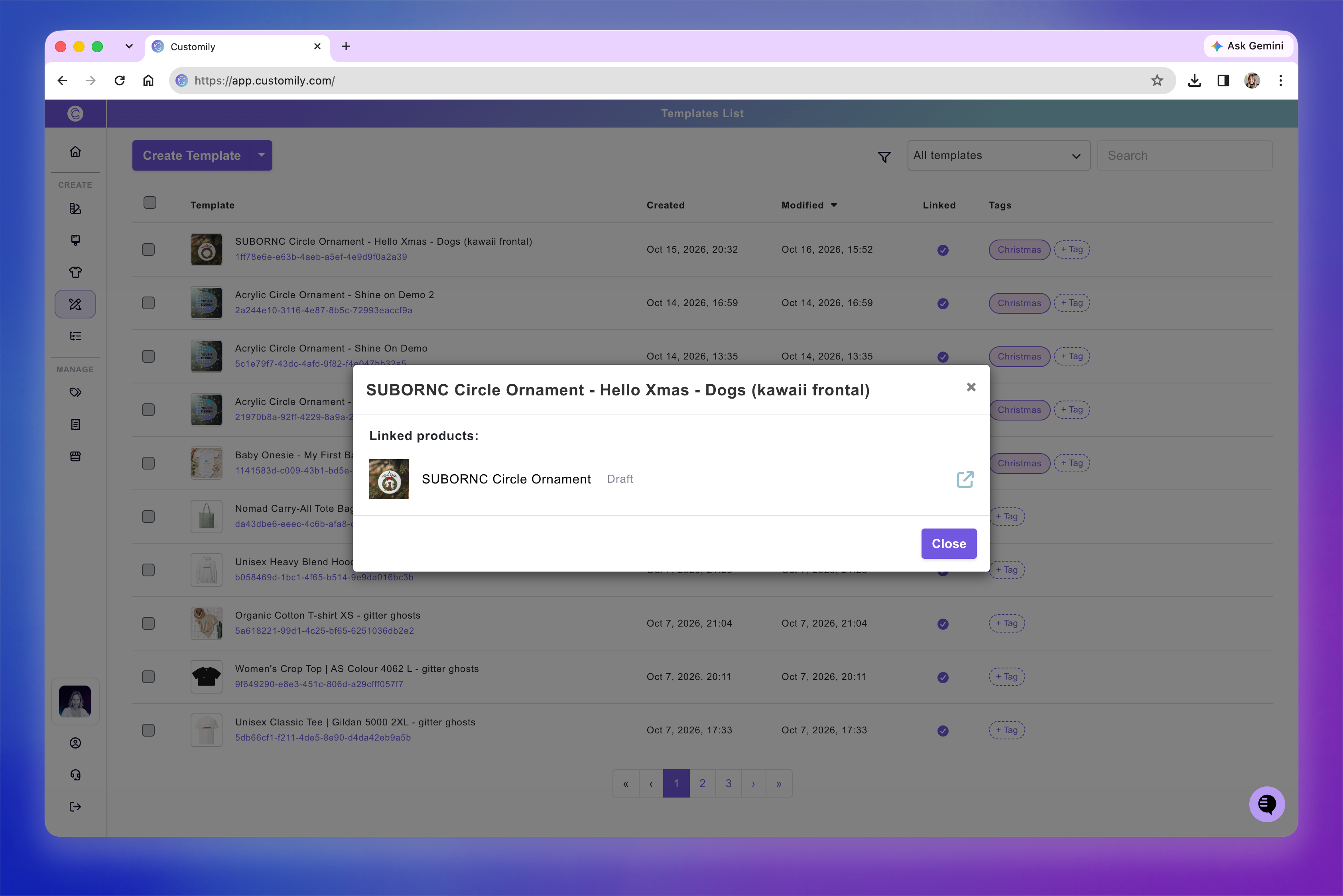Go to page 3 of templates
The width and height of the screenshot is (1343, 896).
coord(729,784)
